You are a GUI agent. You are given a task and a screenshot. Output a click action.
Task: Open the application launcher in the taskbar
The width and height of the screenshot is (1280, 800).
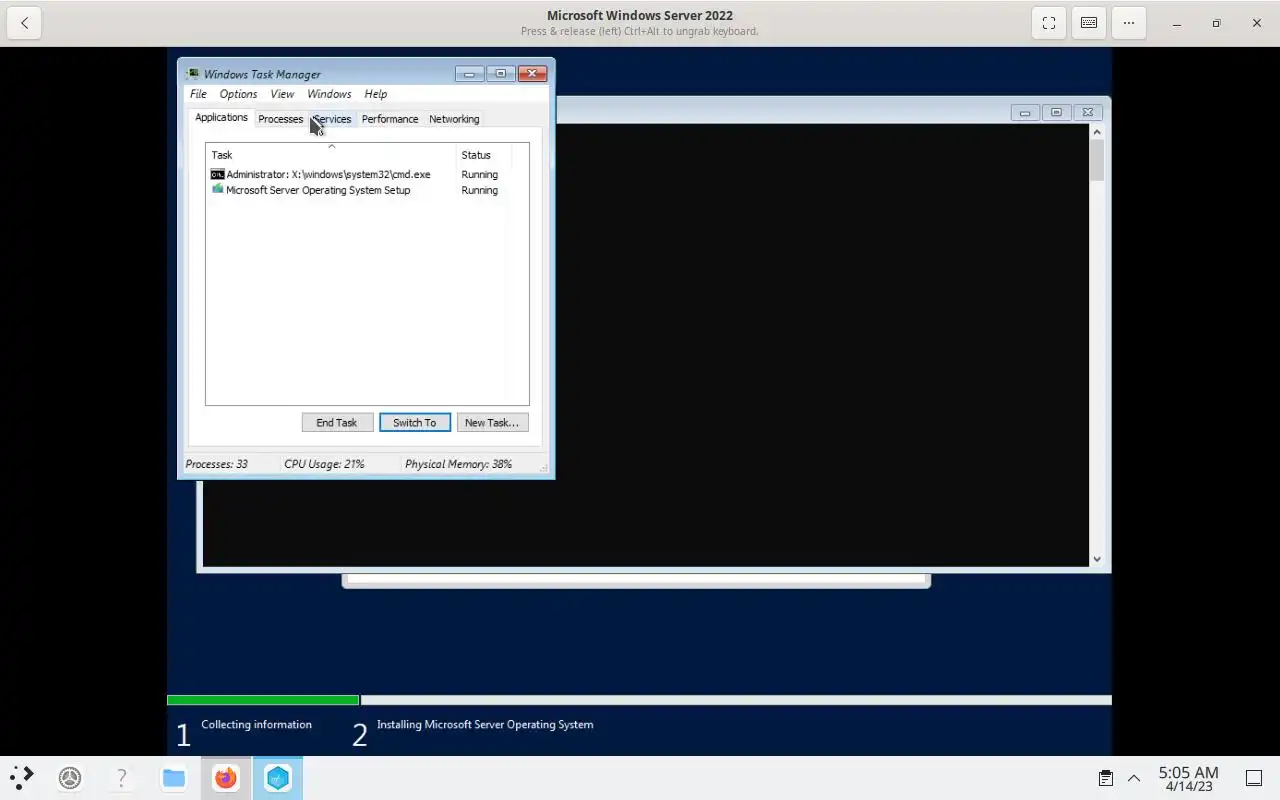pyautogui.click(x=22, y=778)
